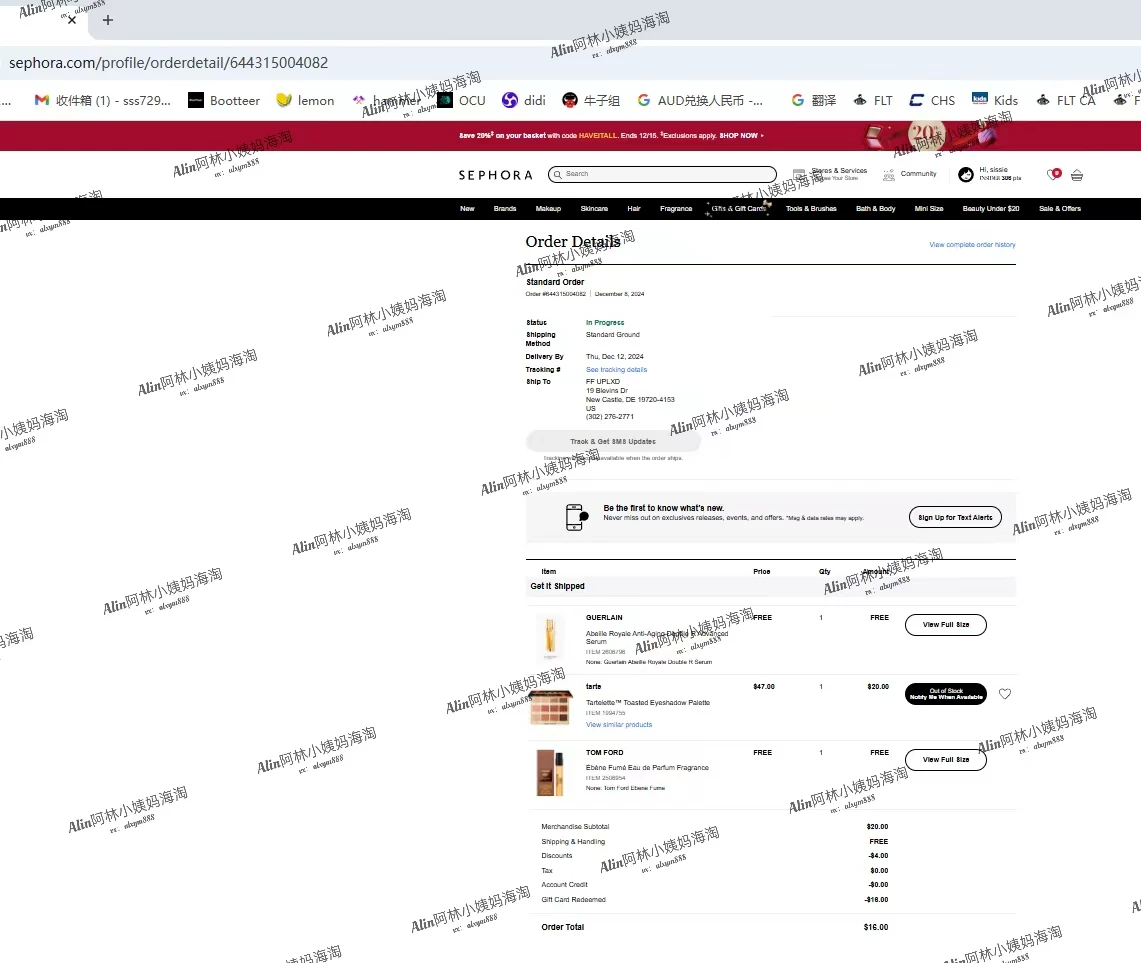The image size is (1141, 963).
Task: Open the Bootteer bookmark
Action: coord(224,100)
